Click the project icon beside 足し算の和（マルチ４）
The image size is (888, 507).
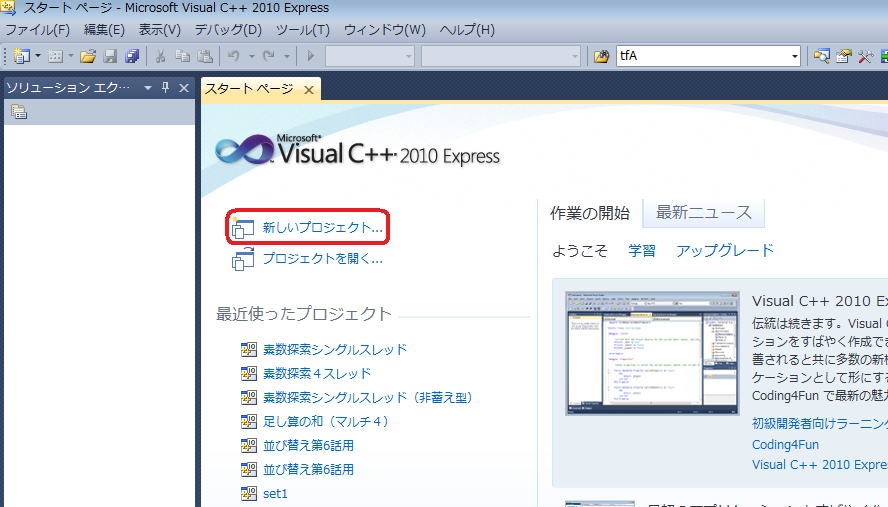point(249,421)
